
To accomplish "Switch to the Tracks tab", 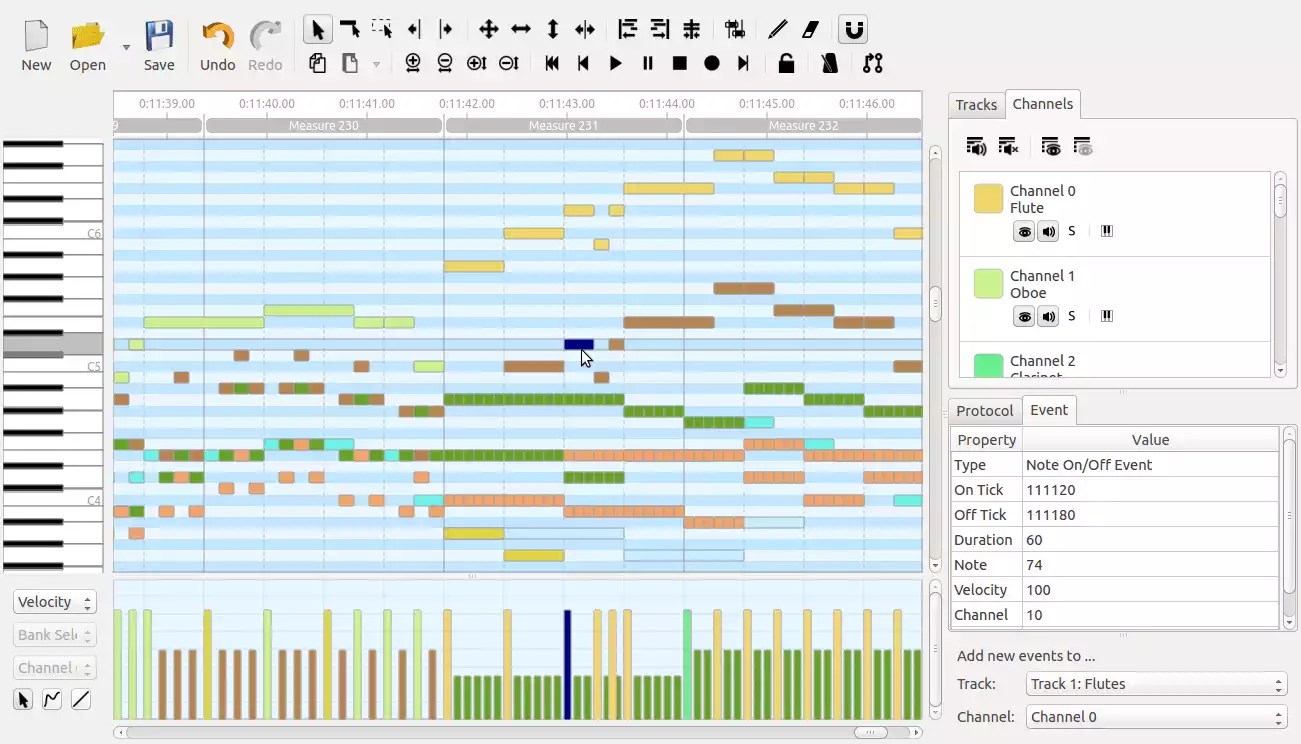I will [x=975, y=104].
